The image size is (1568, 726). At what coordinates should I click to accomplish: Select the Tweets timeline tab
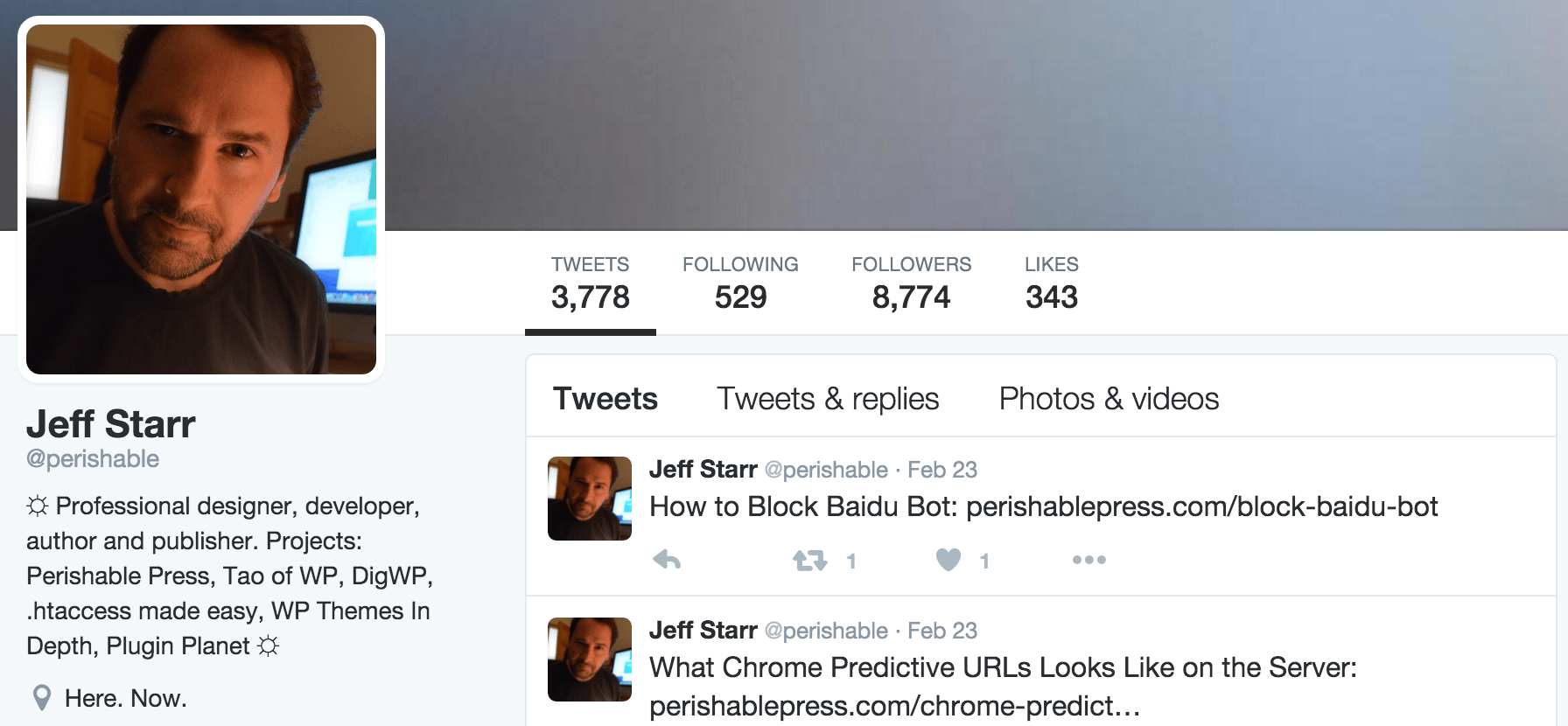605,399
